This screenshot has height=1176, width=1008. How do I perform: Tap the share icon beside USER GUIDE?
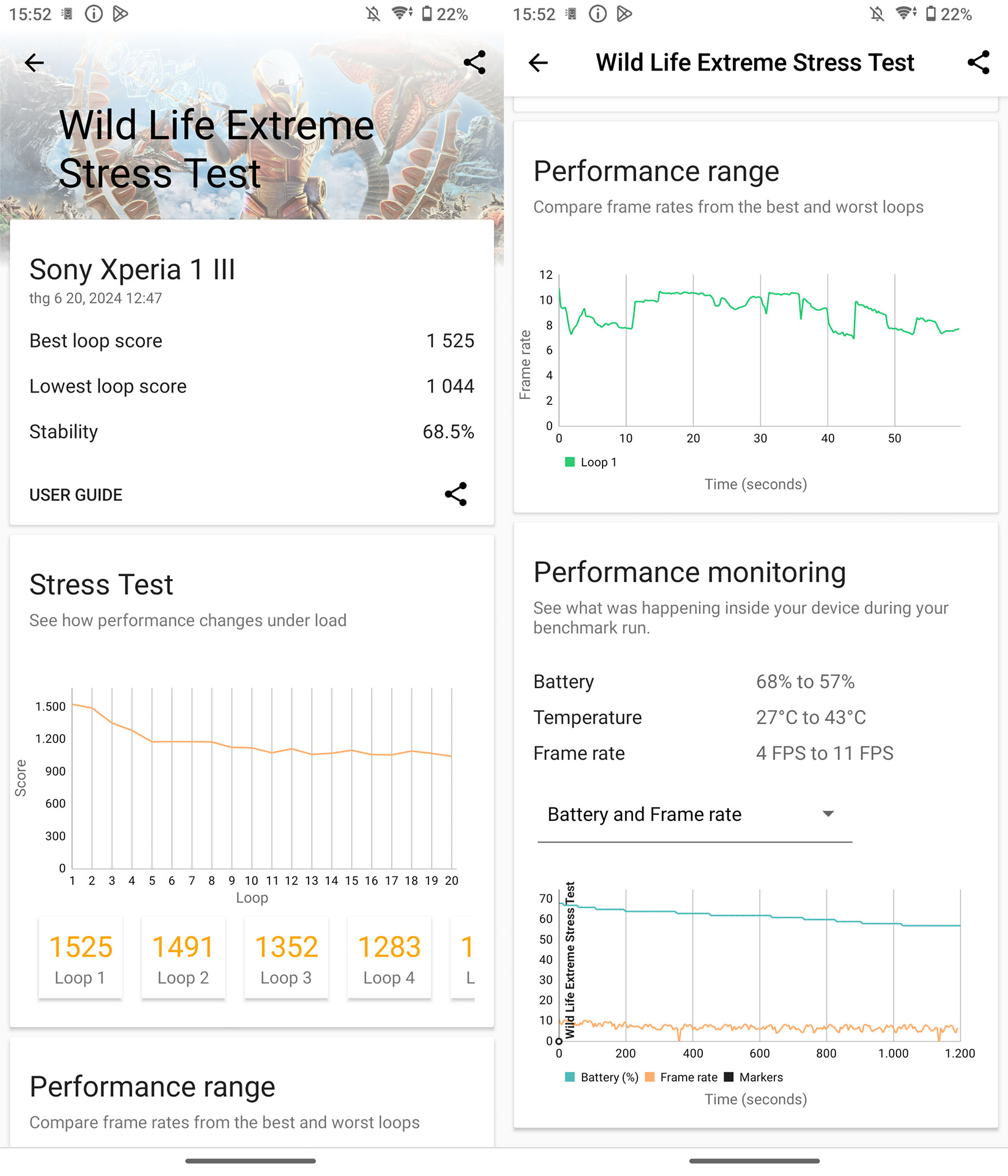click(456, 494)
